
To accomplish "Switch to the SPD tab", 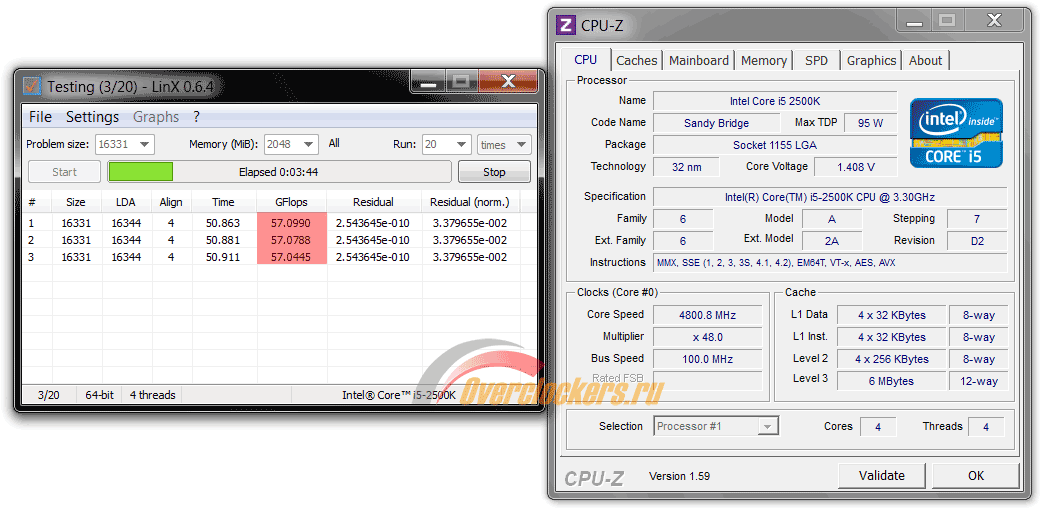I will (816, 60).
